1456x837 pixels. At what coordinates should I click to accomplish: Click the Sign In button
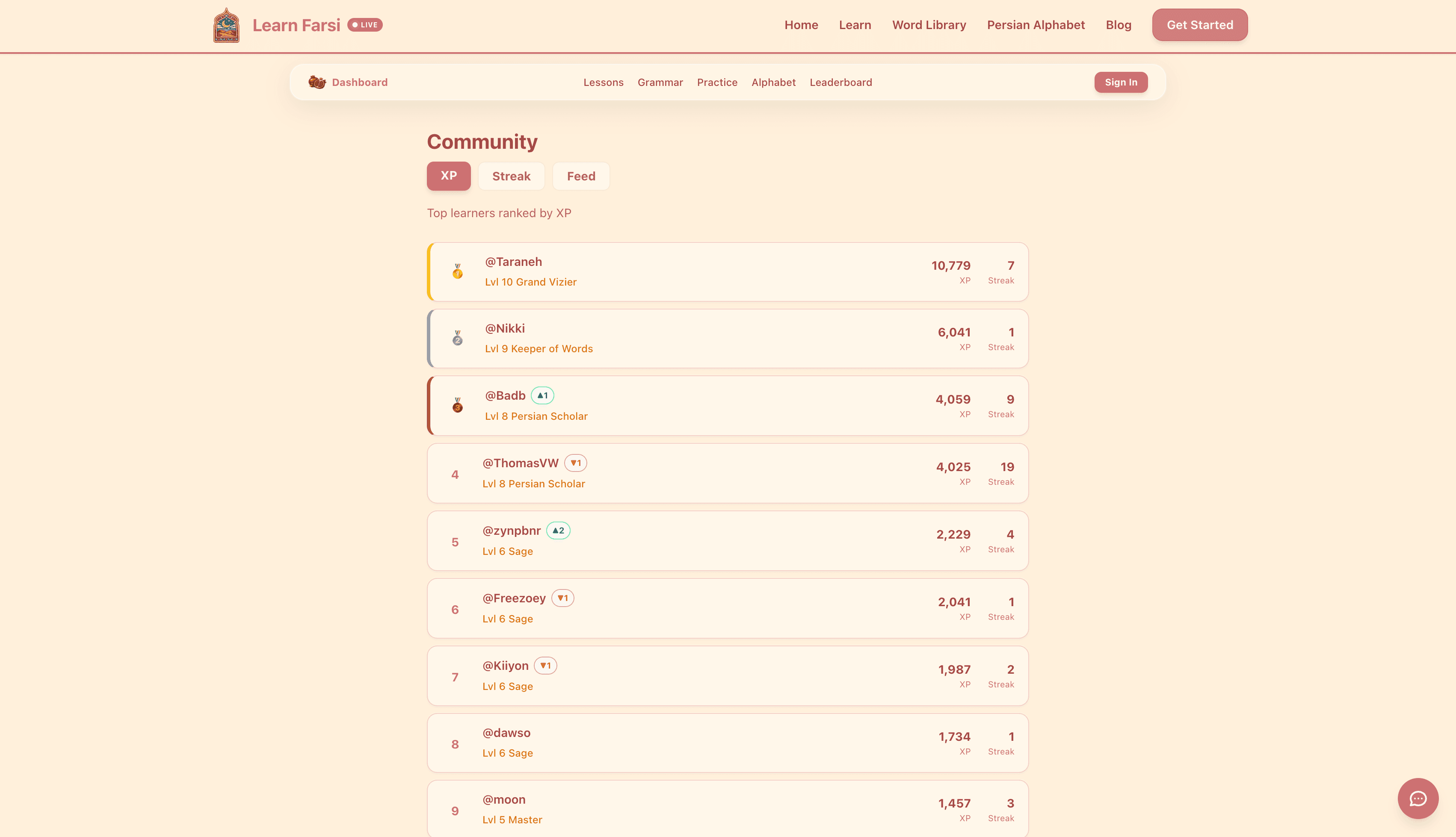(1121, 82)
